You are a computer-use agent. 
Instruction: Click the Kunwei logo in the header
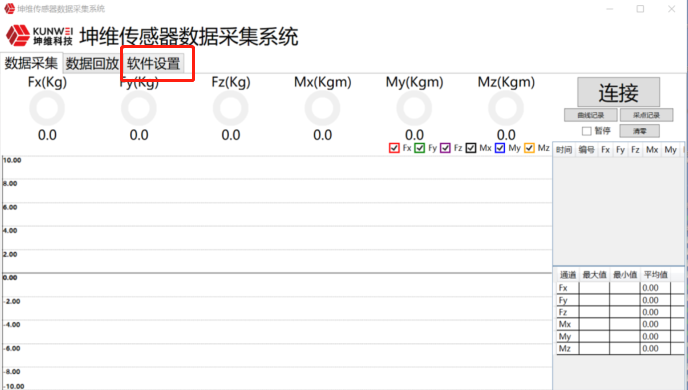[39, 35]
